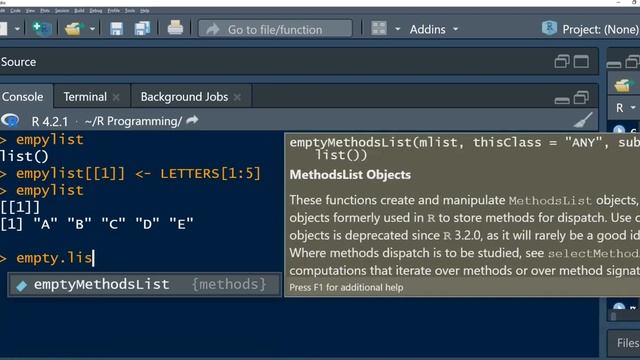Click the Create a project icon
This screenshot has height=360, width=640.
click(x=41, y=29)
